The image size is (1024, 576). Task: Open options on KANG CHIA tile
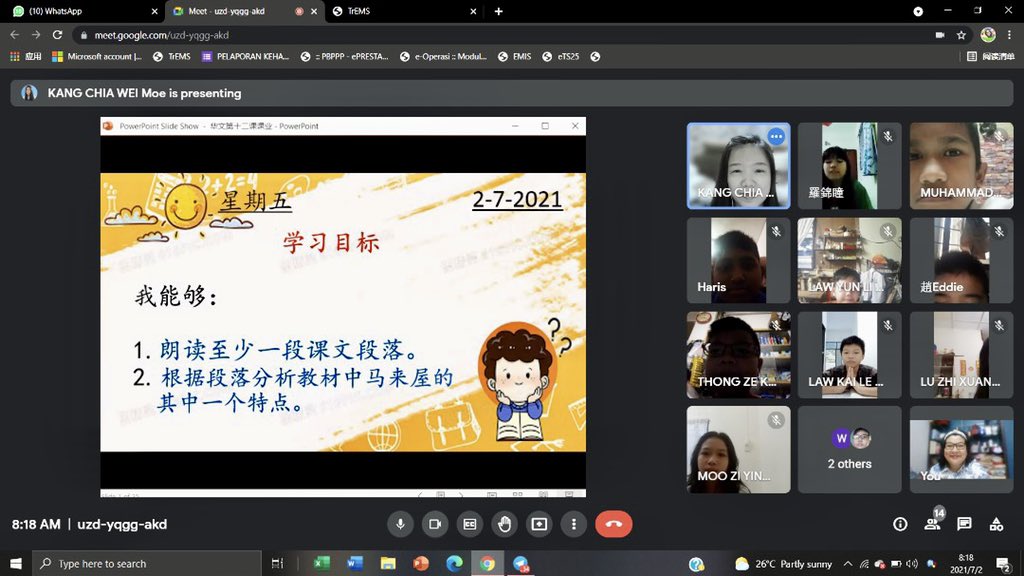pyautogui.click(x=776, y=136)
